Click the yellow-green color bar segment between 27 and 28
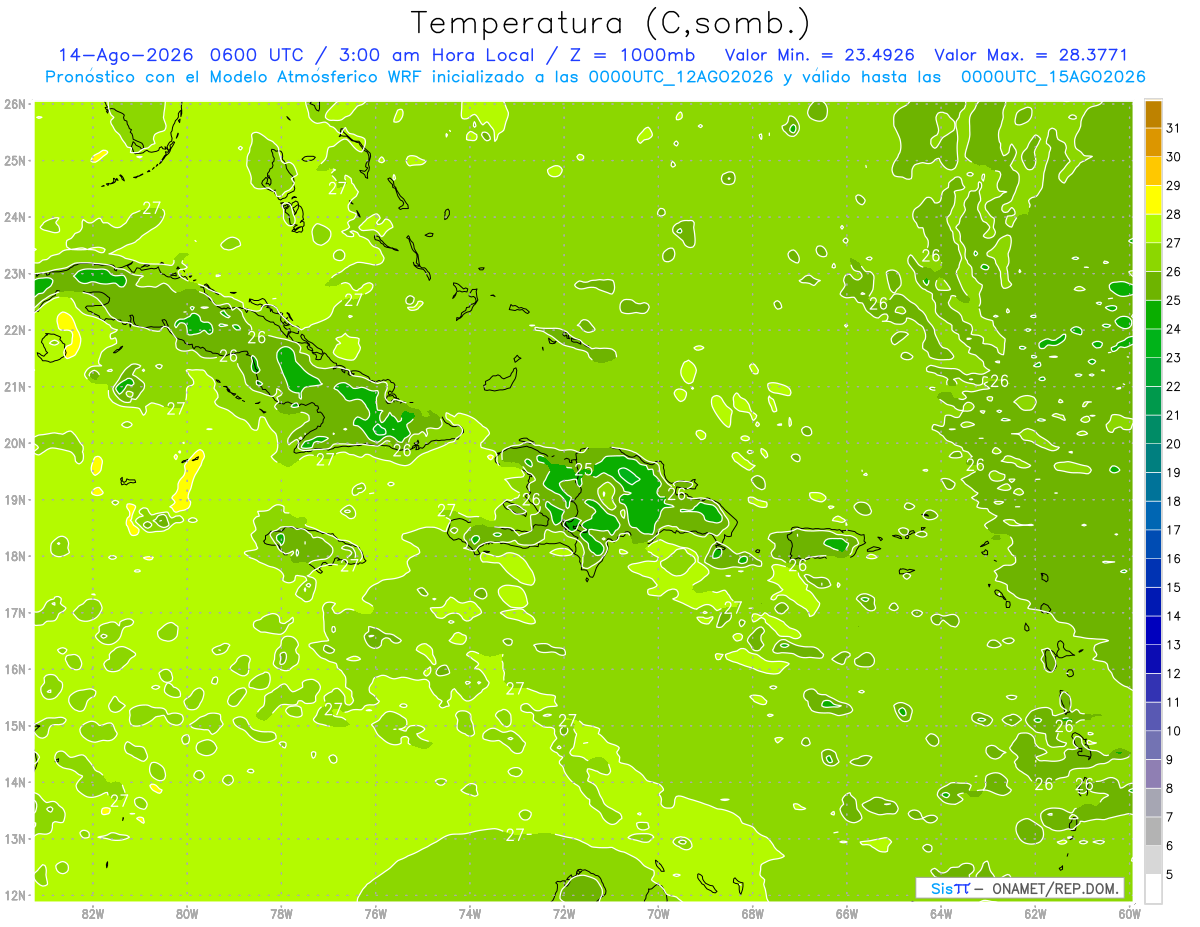The width and height of the screenshot is (1200, 927). click(1153, 229)
